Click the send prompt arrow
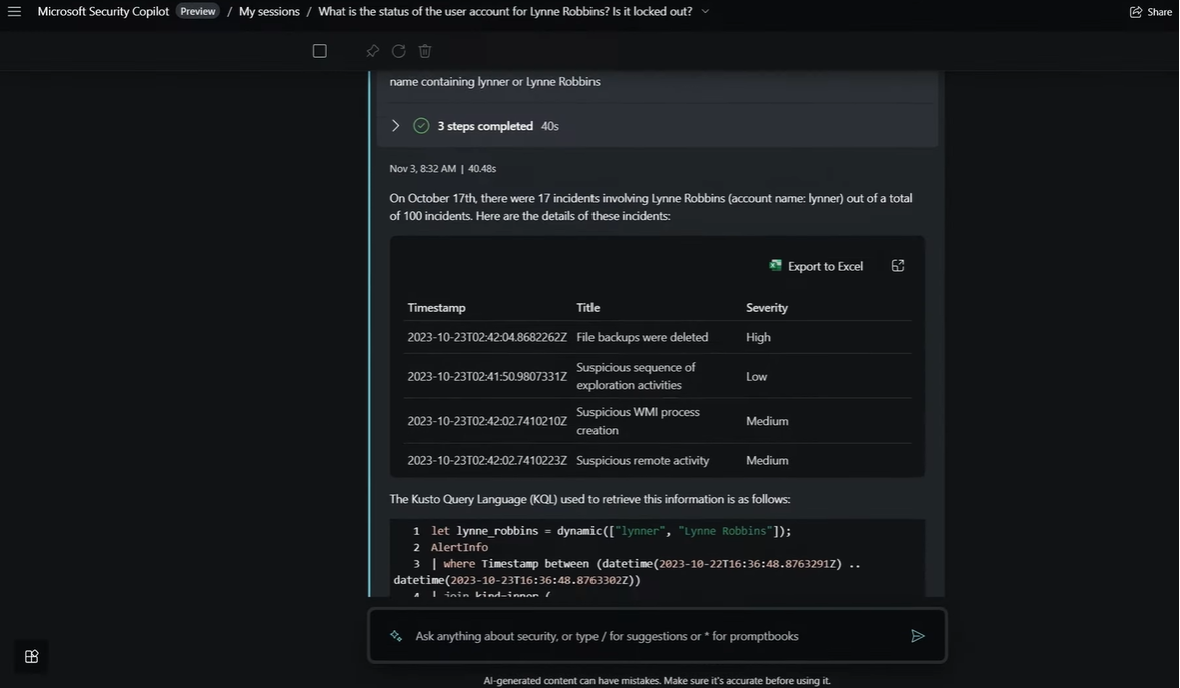 point(917,636)
